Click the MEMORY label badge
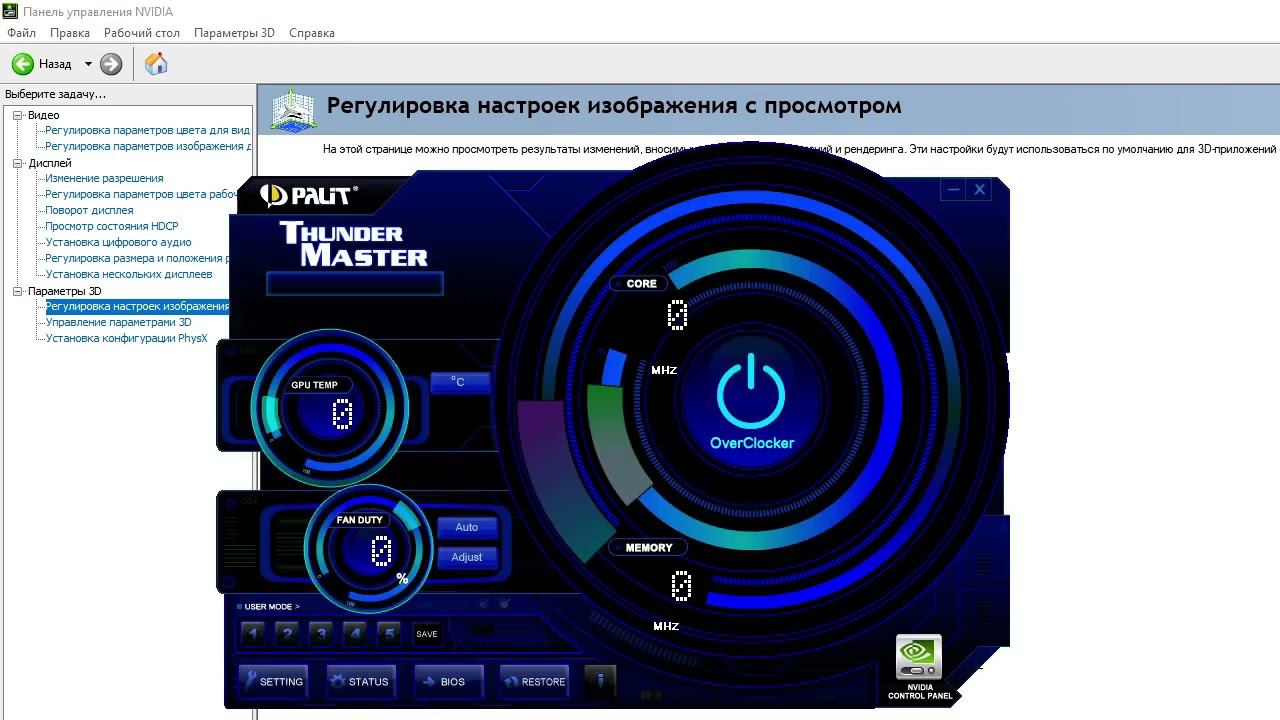The height and width of the screenshot is (720, 1280). 649,547
